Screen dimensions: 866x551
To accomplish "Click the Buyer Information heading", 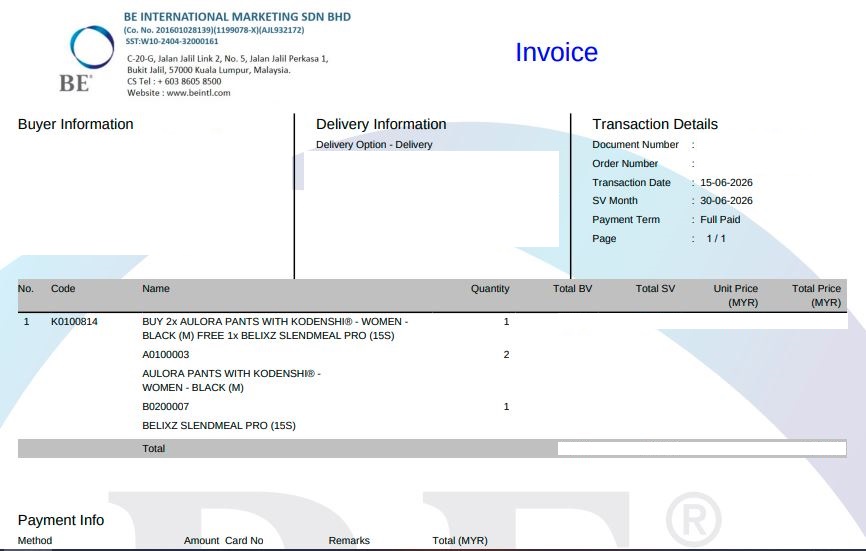I will pos(76,124).
